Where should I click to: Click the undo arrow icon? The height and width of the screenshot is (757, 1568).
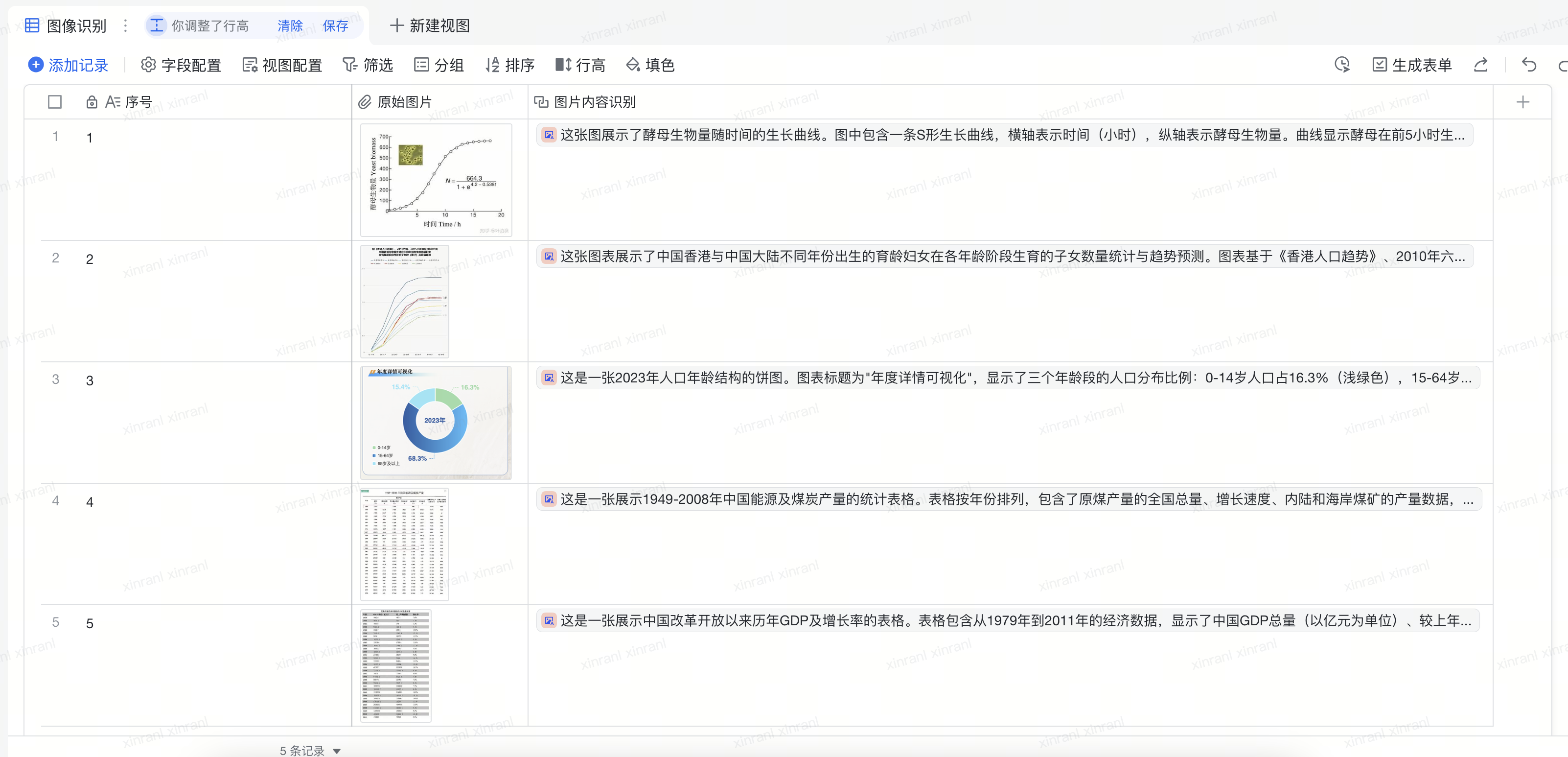coord(1528,65)
